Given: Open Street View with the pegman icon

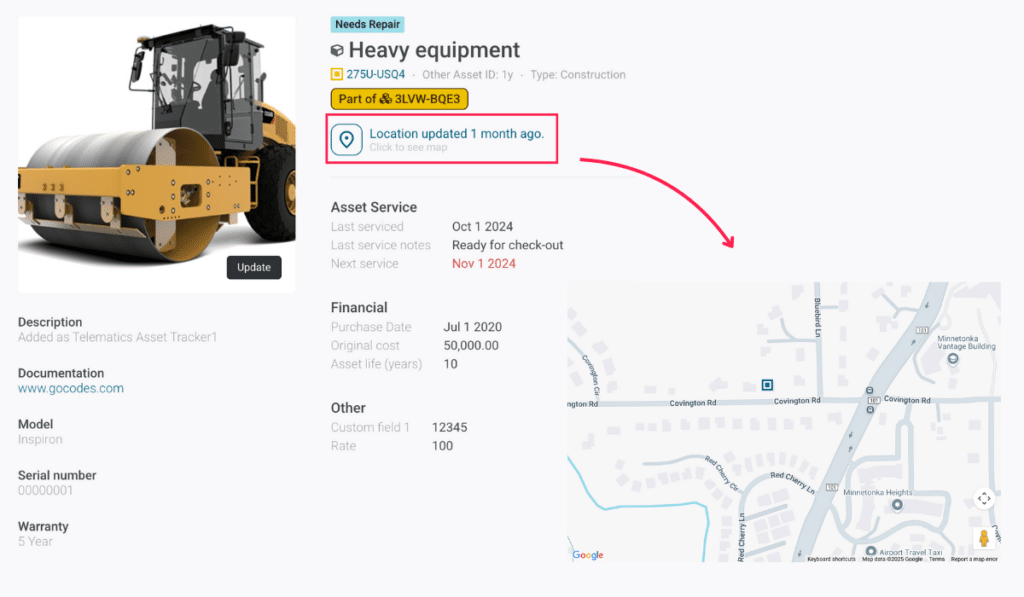Looking at the screenshot, I should [984, 538].
